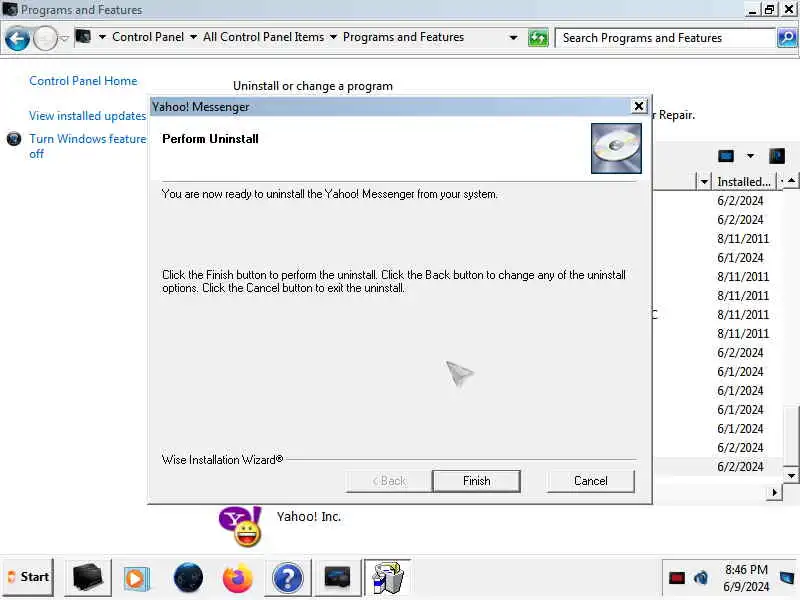Open the Installed On column dropdown arrow
The height and width of the screenshot is (600, 800).
coord(781,182)
